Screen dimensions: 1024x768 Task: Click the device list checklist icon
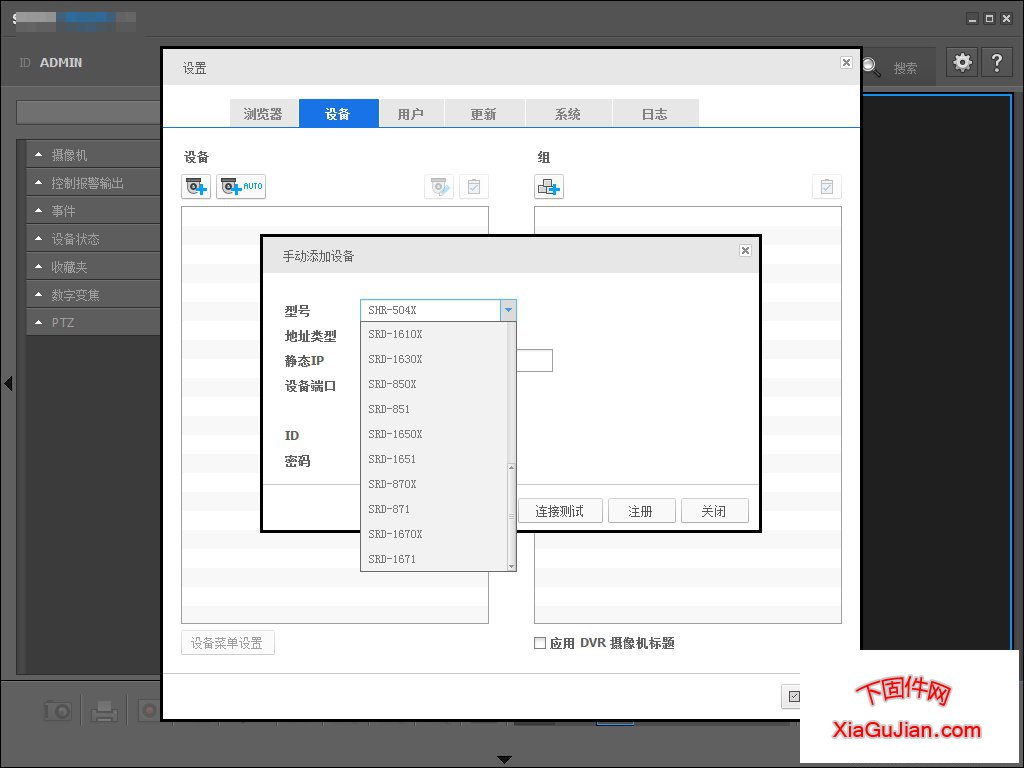(x=474, y=187)
